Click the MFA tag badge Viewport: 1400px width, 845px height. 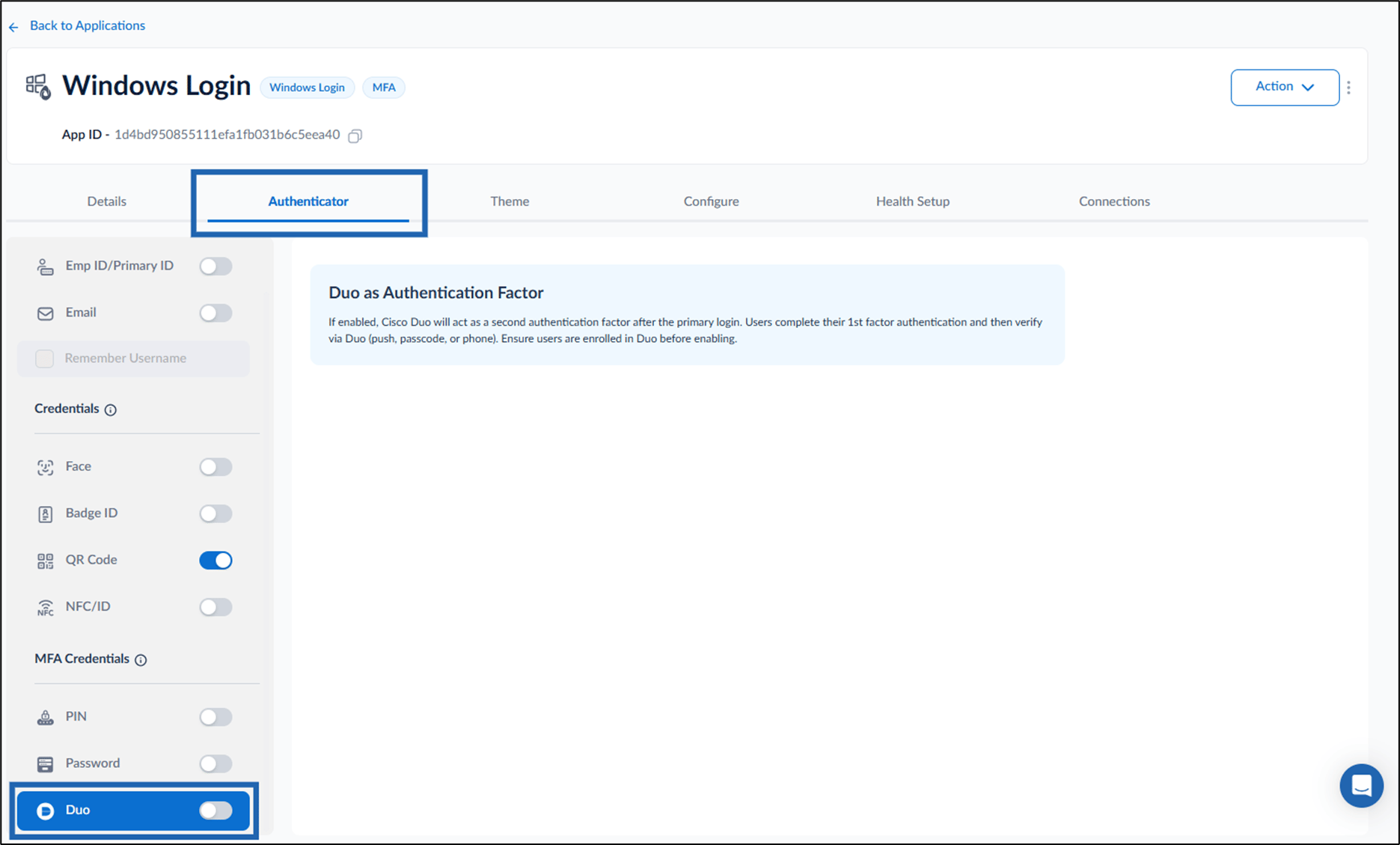click(x=384, y=88)
